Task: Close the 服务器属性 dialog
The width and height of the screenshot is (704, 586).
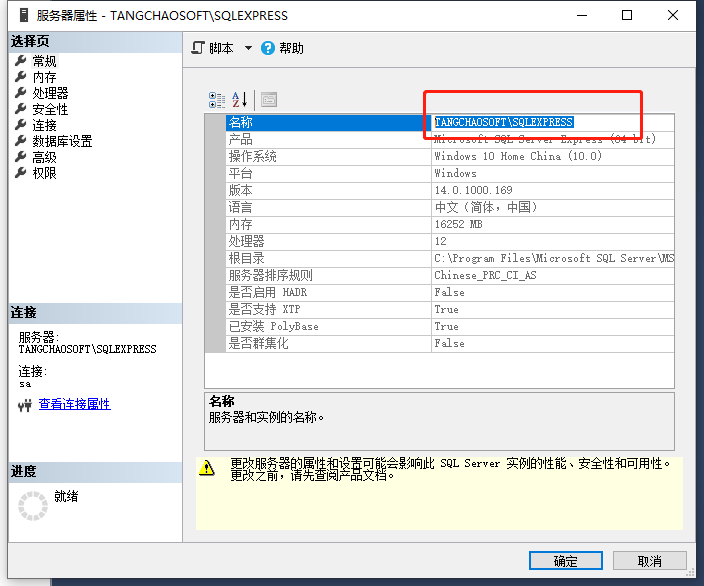Action: point(673,15)
